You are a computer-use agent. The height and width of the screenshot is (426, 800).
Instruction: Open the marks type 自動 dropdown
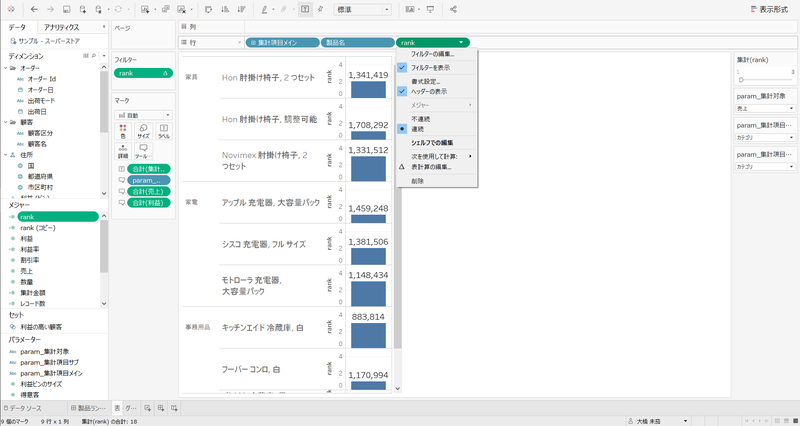pyautogui.click(x=143, y=115)
